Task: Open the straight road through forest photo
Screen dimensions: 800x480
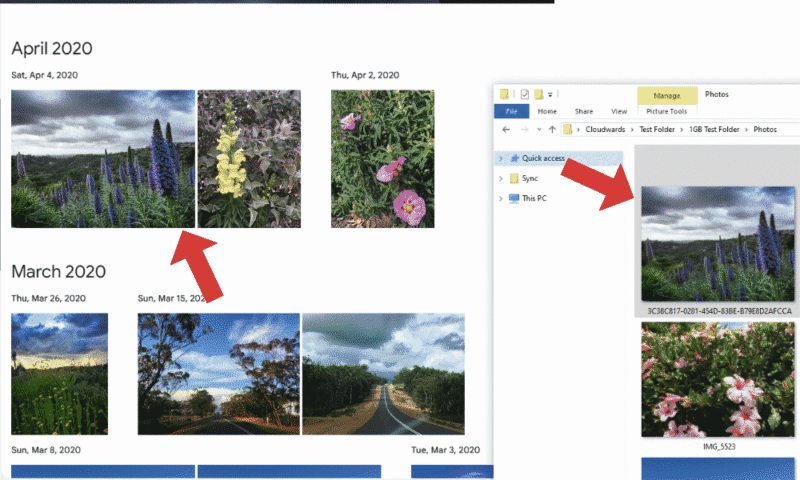Action: click(x=384, y=374)
